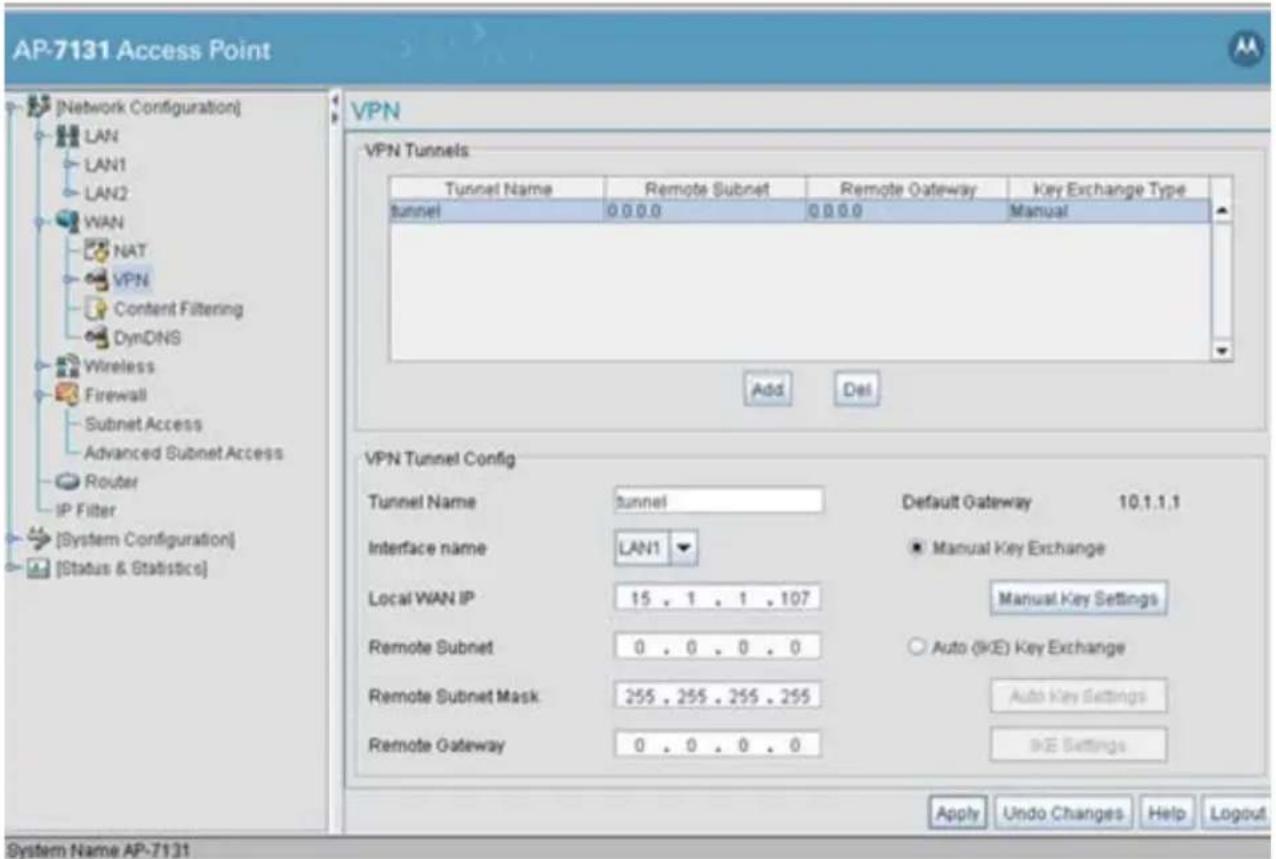
Task: Click the Router icon in tree
Action: 70,482
